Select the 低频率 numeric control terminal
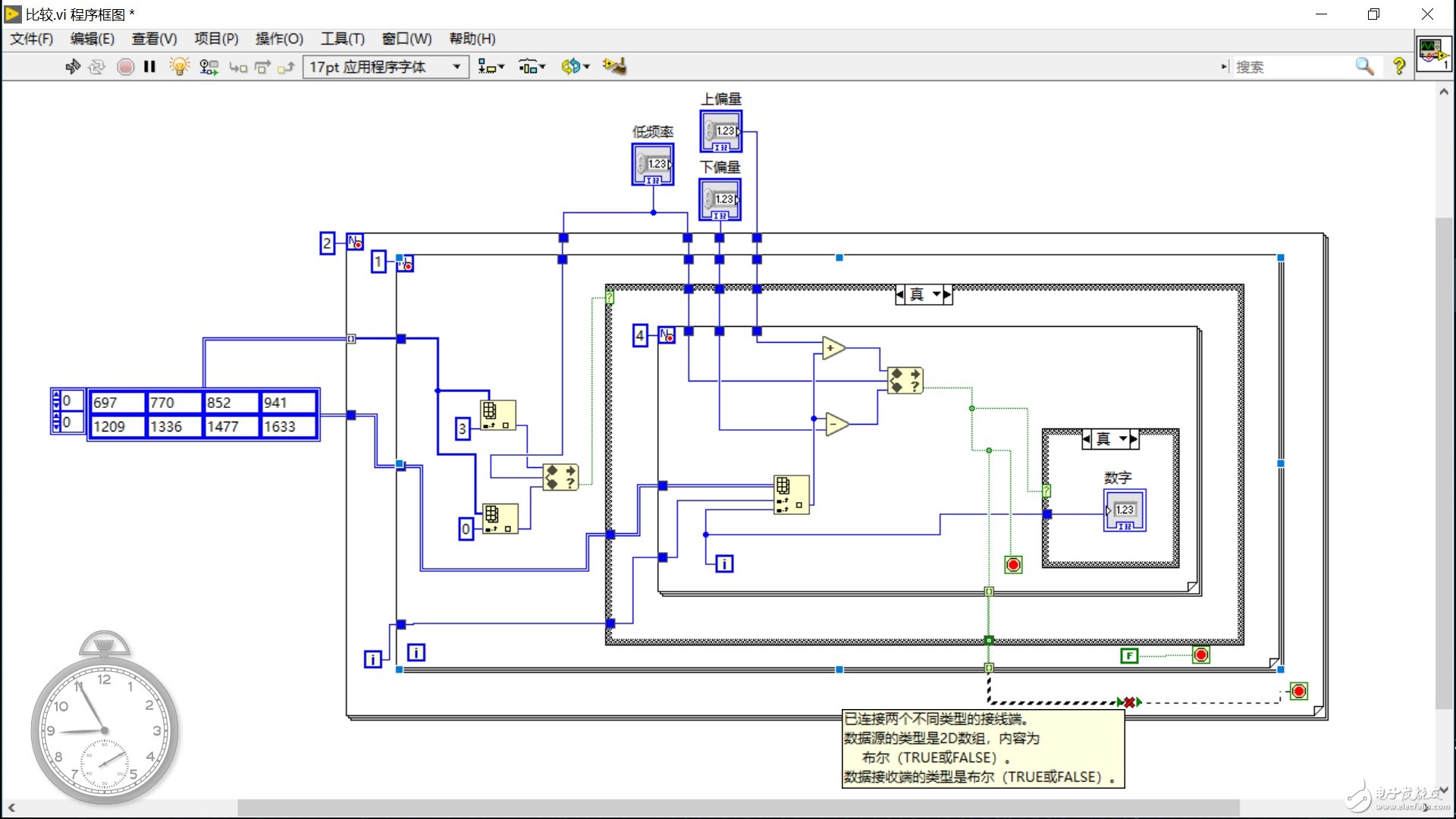This screenshot has width=1456, height=819. [x=653, y=165]
